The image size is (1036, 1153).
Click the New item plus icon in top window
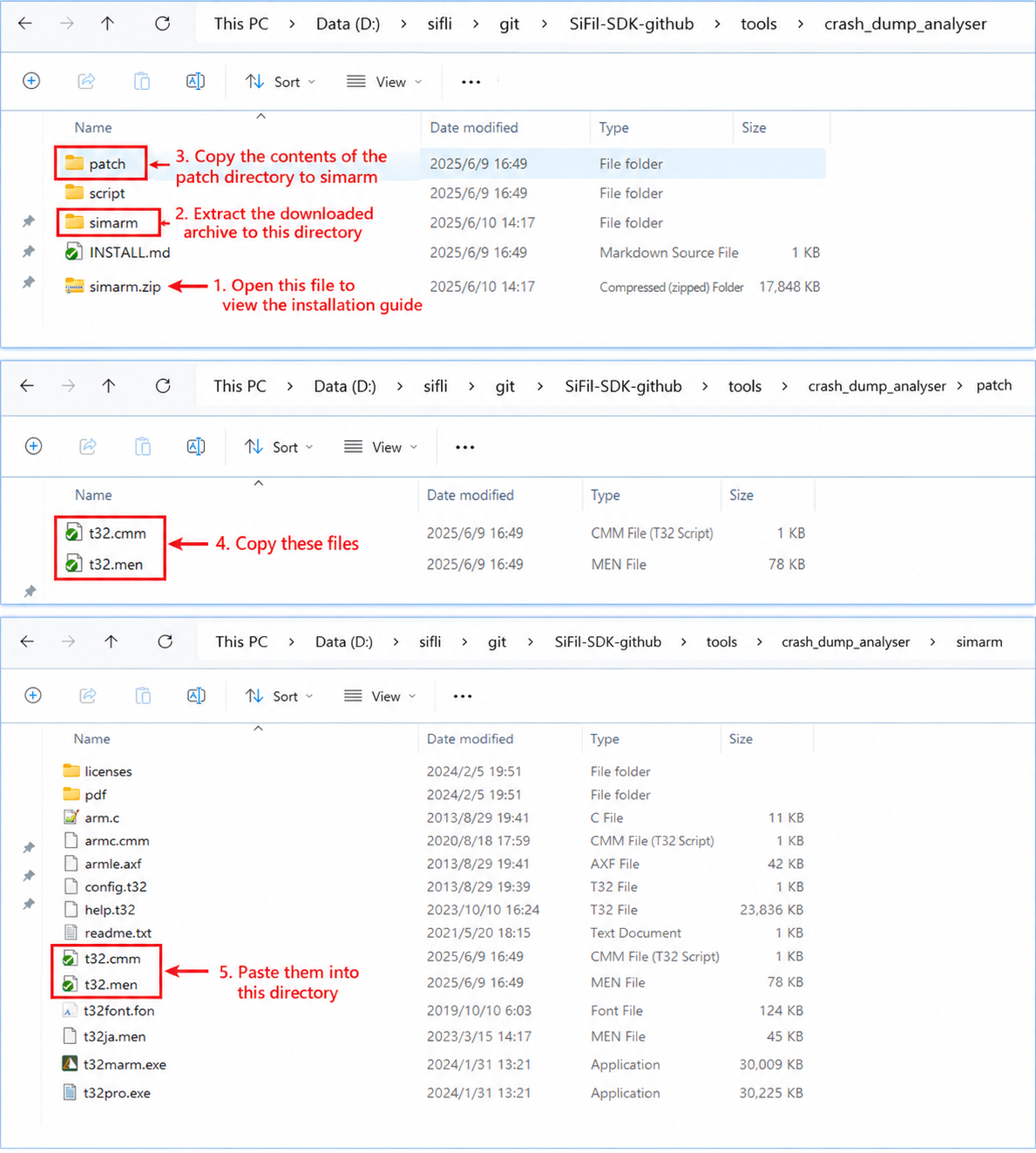click(x=31, y=81)
